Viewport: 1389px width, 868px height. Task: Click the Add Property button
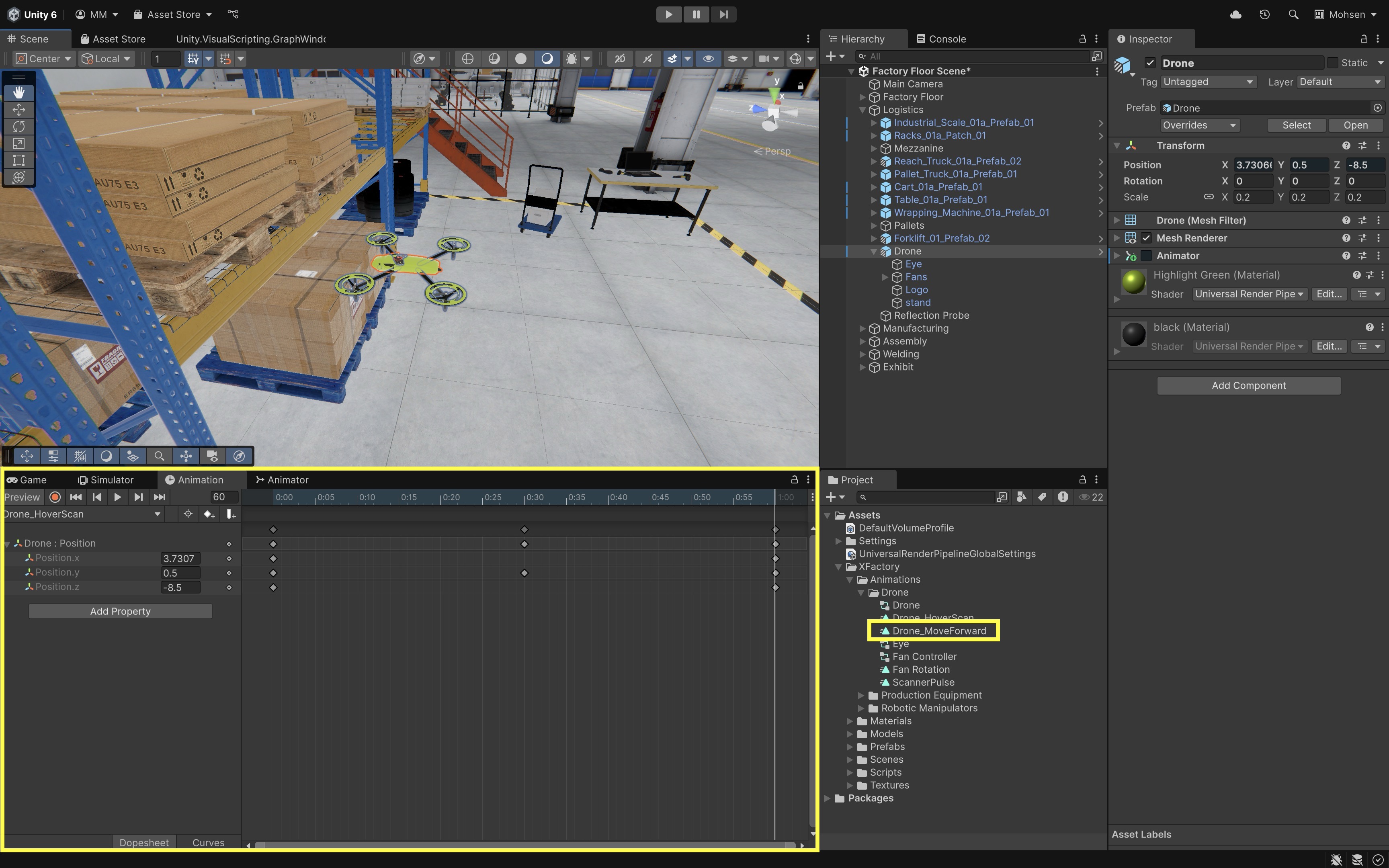pyautogui.click(x=120, y=611)
